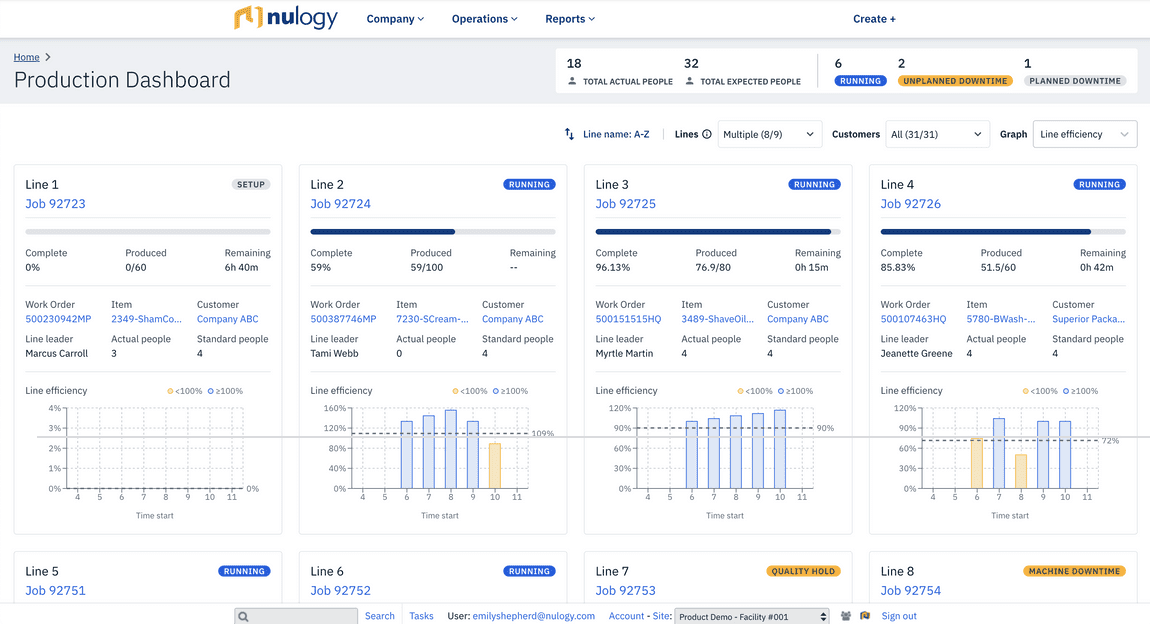Click the people icon beside Total Expected People
This screenshot has height=624, width=1150.
click(689, 80)
